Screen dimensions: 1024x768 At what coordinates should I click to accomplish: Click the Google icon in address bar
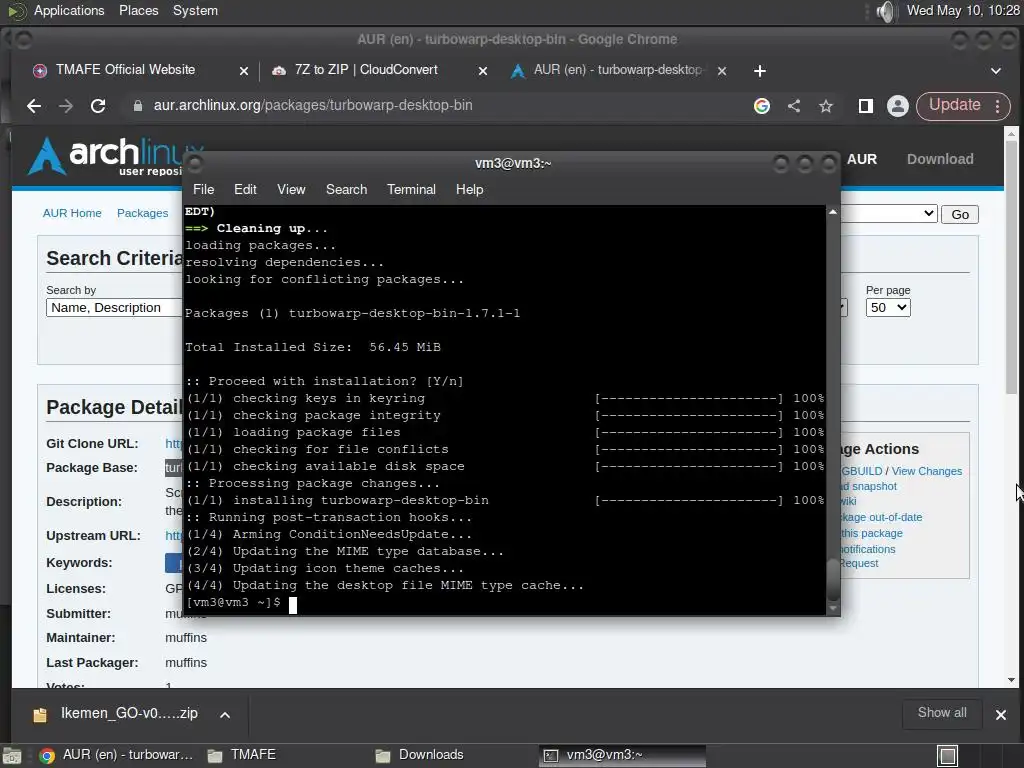point(761,106)
